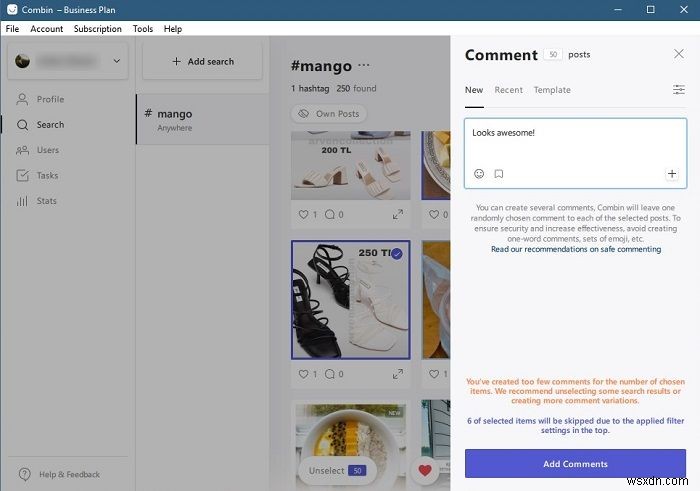Viewport: 700px width, 491px height.
Task: Click the Add search button
Action: click(203, 62)
